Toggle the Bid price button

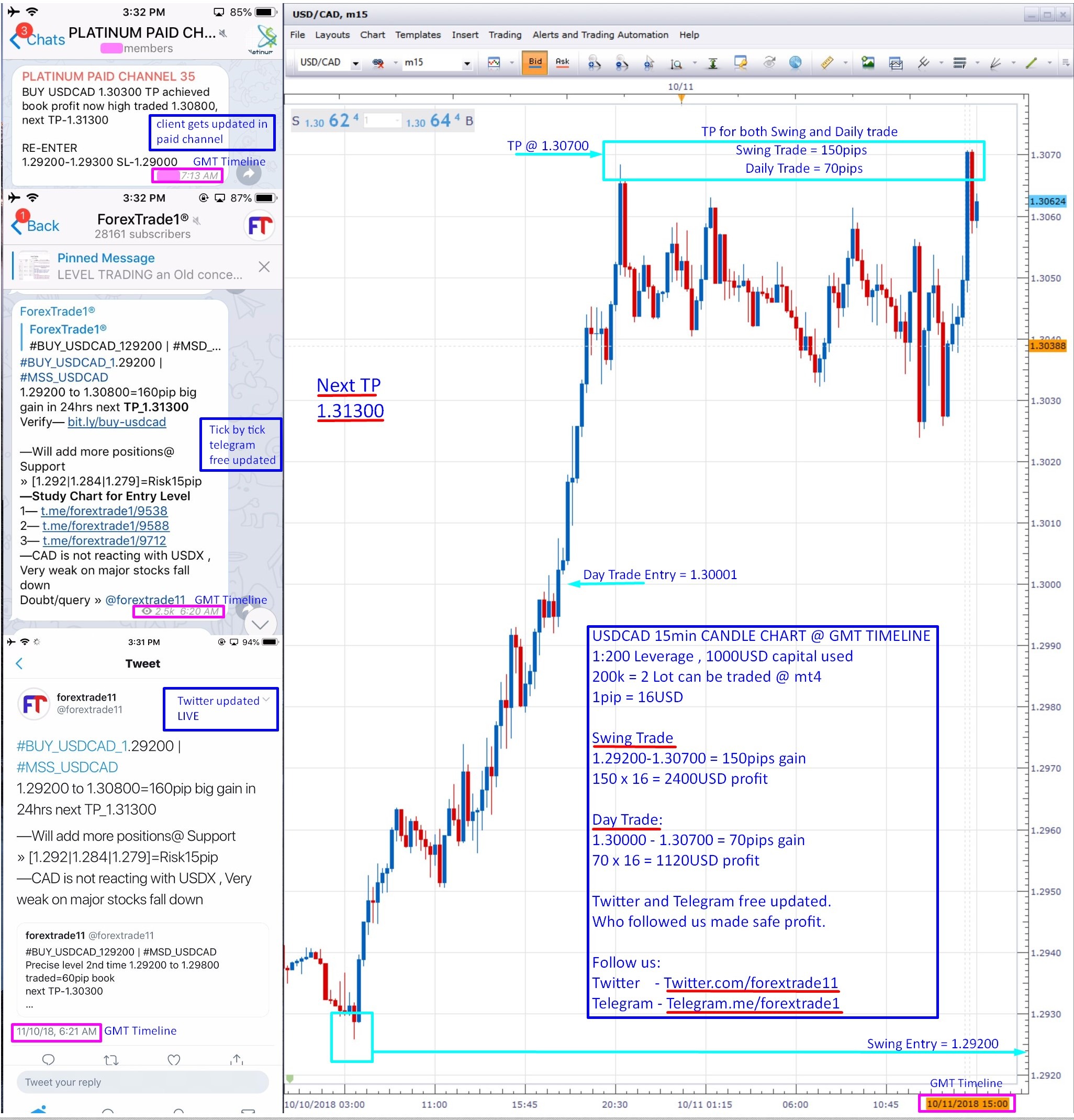coord(535,62)
